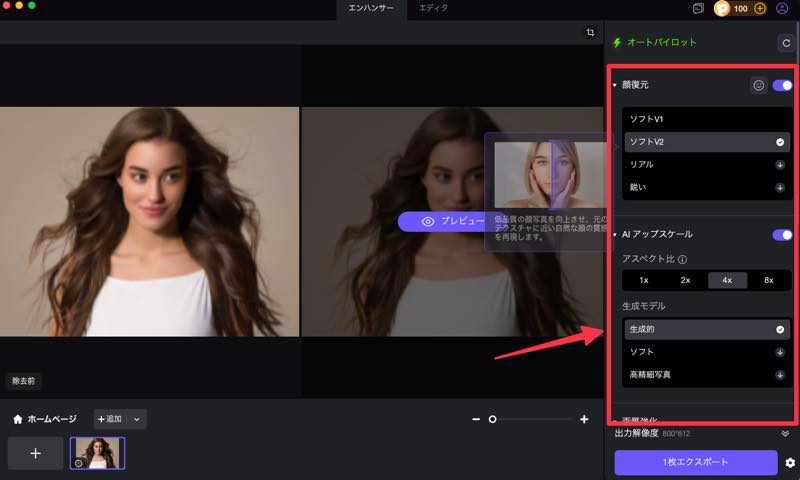Image resolution: width=800 pixels, height=480 pixels.
Task: Open the dropdown arrow next to 追加
Action: tap(137, 420)
